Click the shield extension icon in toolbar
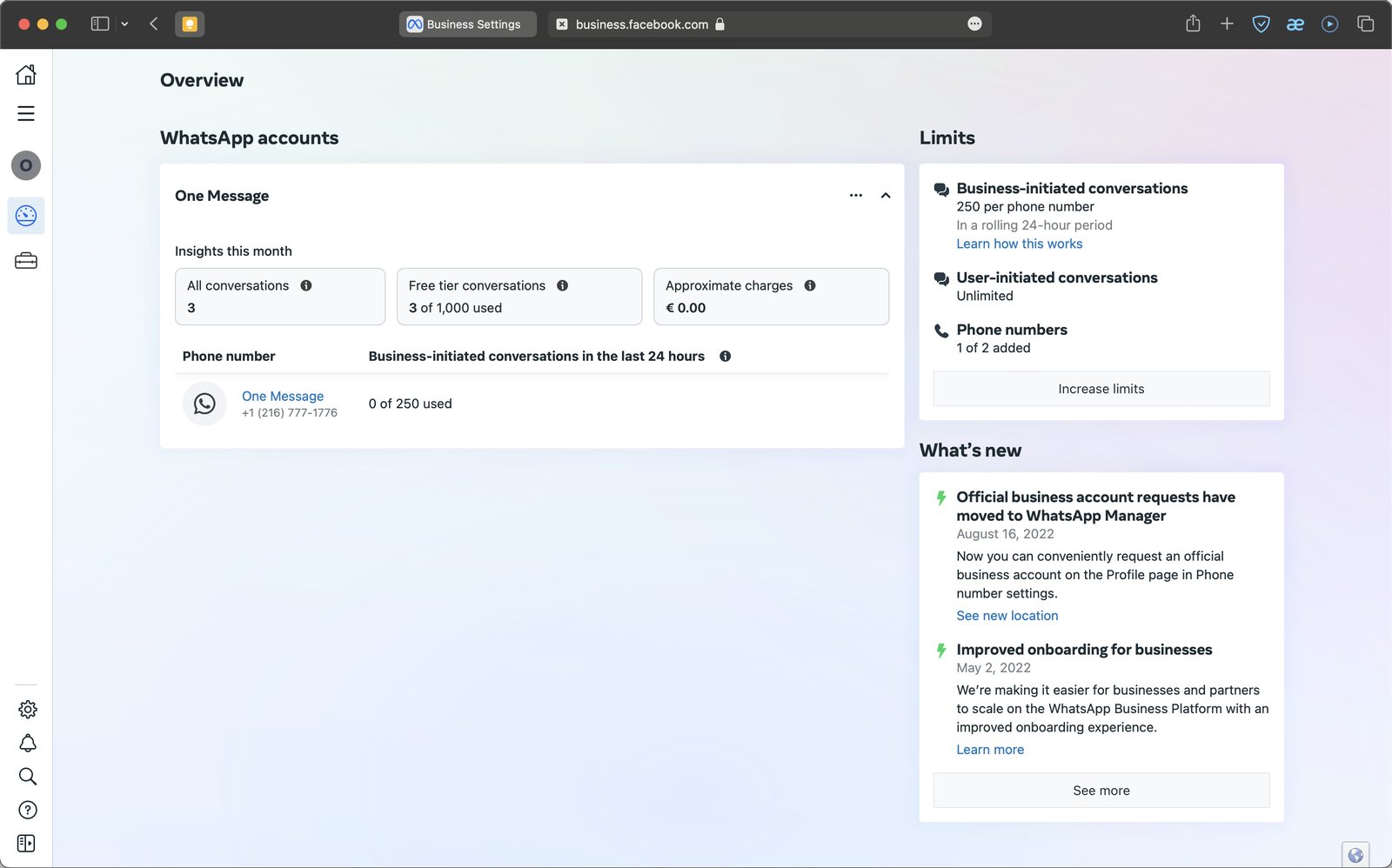This screenshot has height=868, width=1392. (x=1261, y=24)
